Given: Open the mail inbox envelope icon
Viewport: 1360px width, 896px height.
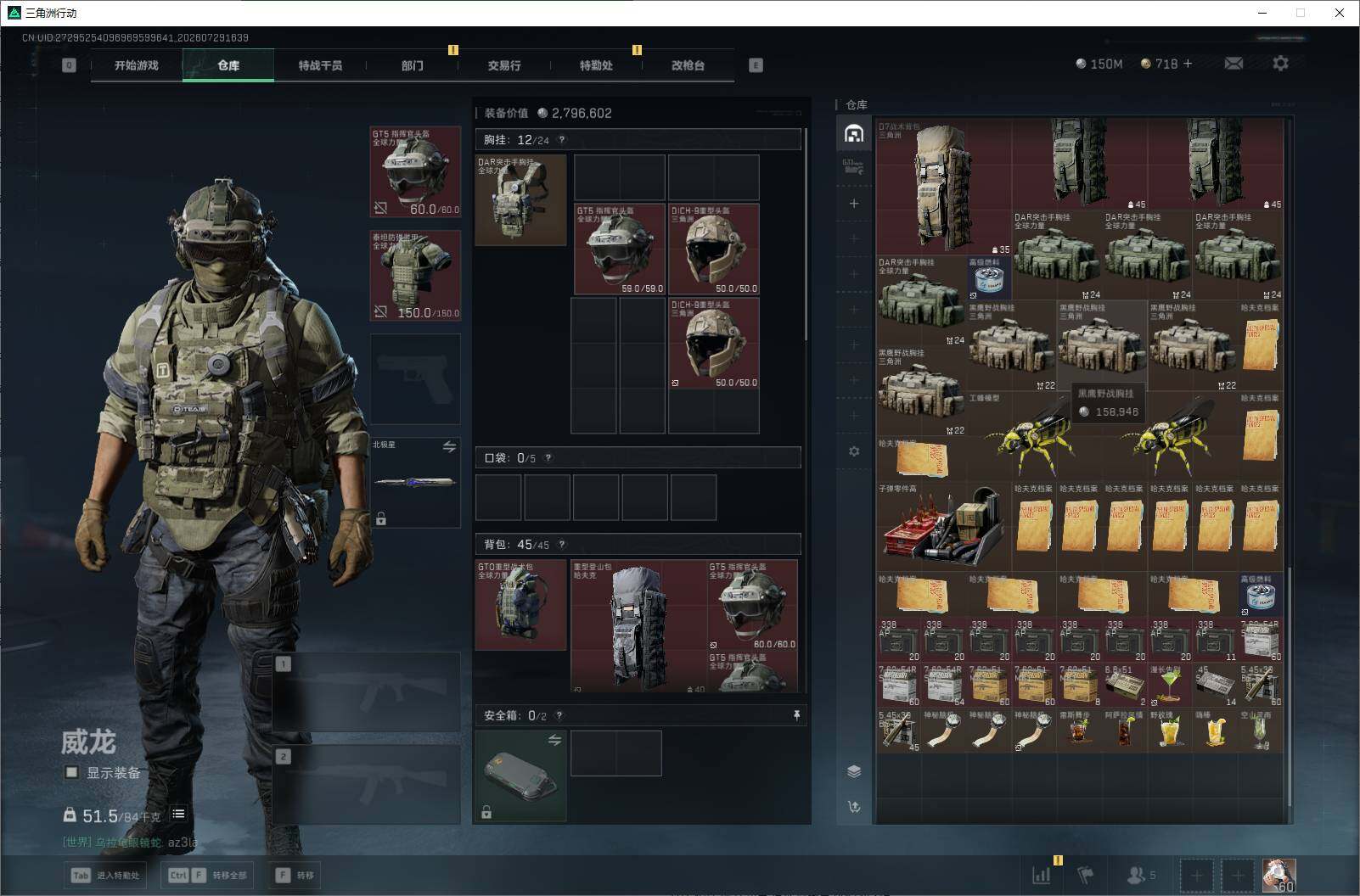Looking at the screenshot, I should click(x=1234, y=64).
